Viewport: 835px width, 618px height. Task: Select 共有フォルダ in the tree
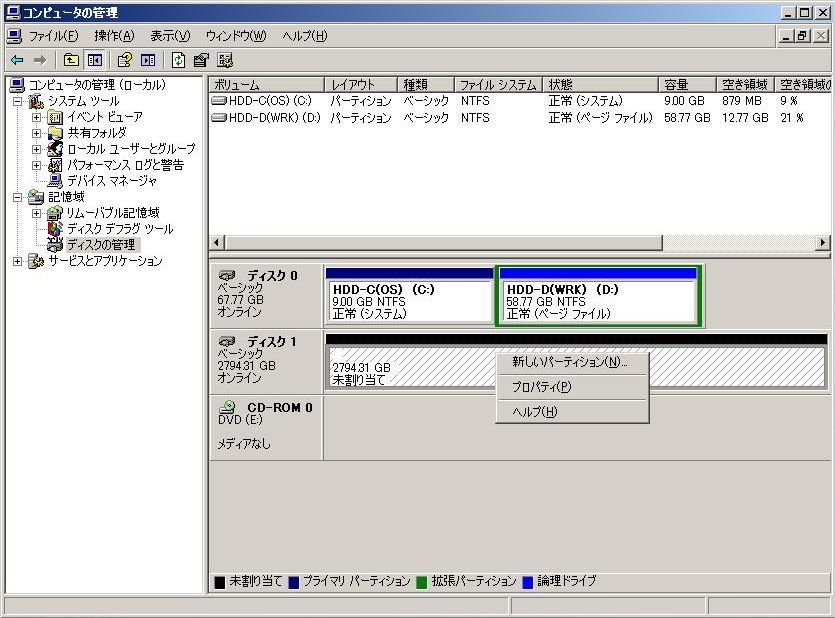pos(97,133)
